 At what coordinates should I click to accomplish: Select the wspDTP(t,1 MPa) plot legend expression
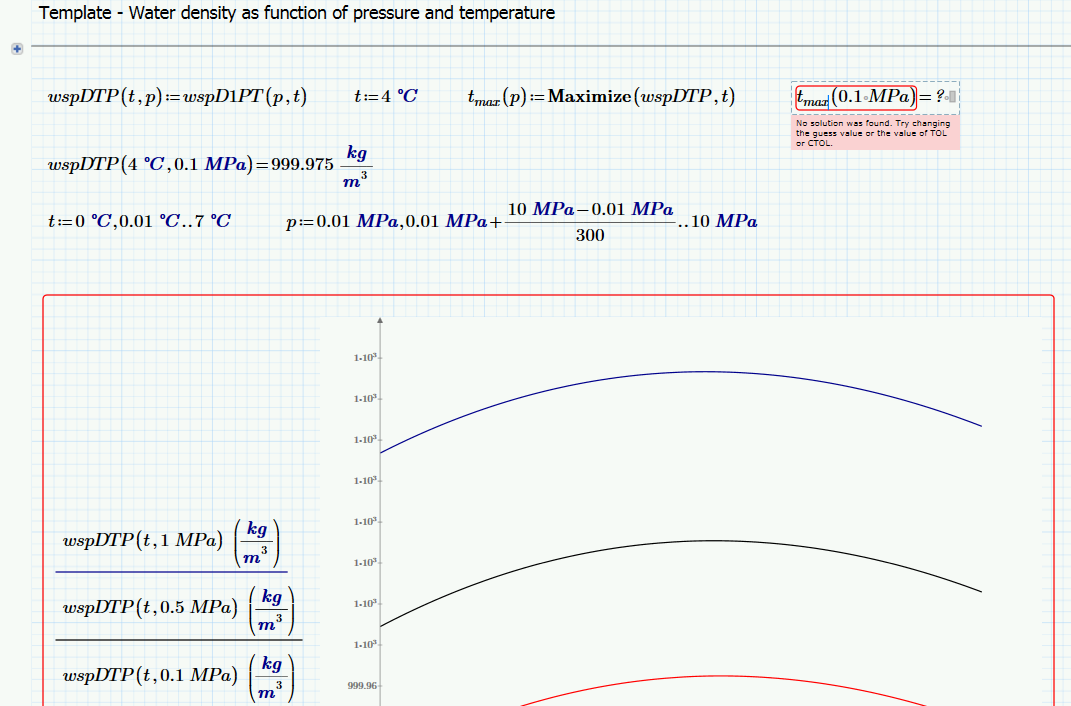(171, 543)
